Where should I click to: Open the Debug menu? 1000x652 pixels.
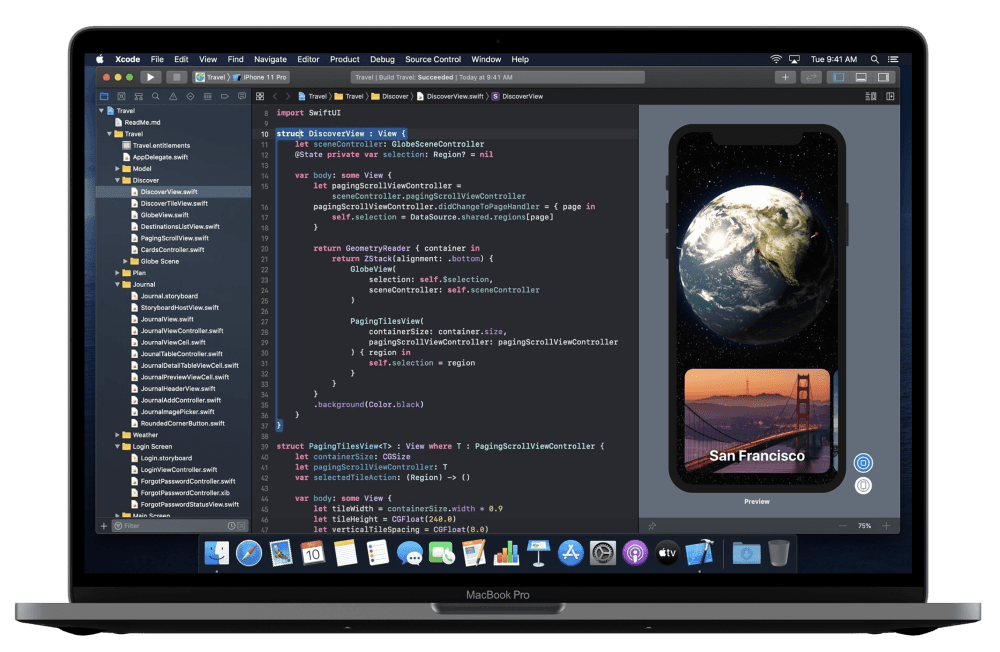[382, 59]
